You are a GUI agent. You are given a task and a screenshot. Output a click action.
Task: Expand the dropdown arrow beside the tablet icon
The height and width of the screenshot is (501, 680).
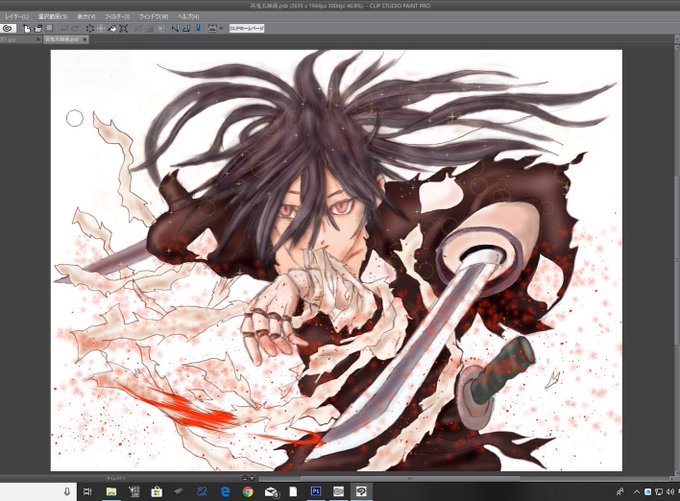pos(221,29)
